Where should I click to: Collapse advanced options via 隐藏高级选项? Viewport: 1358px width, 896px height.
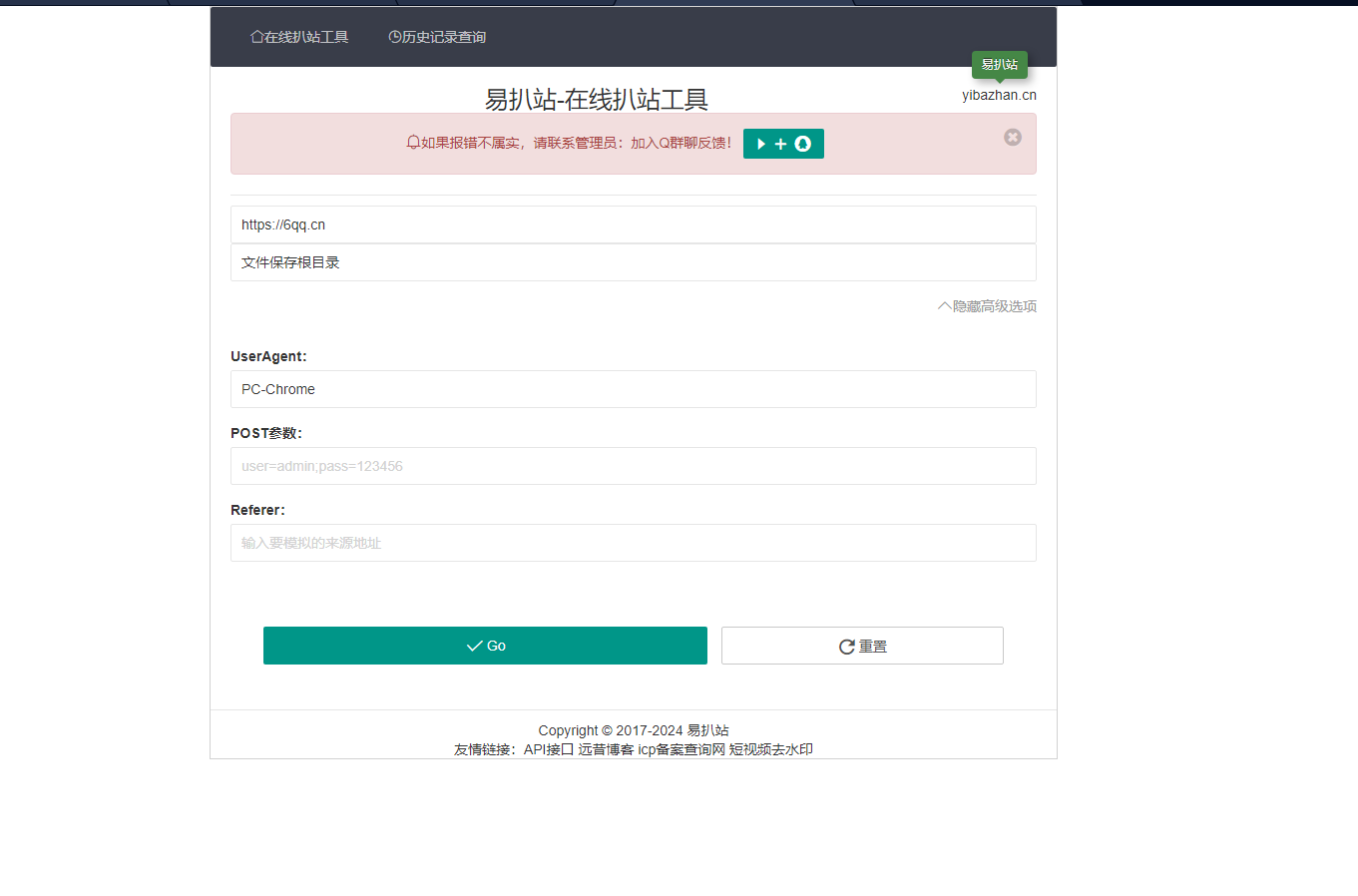click(x=986, y=305)
